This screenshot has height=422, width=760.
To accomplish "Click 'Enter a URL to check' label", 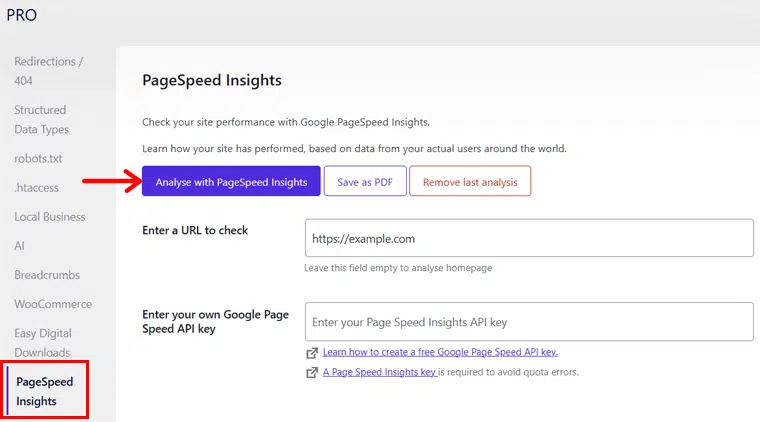I will coord(195,230).
